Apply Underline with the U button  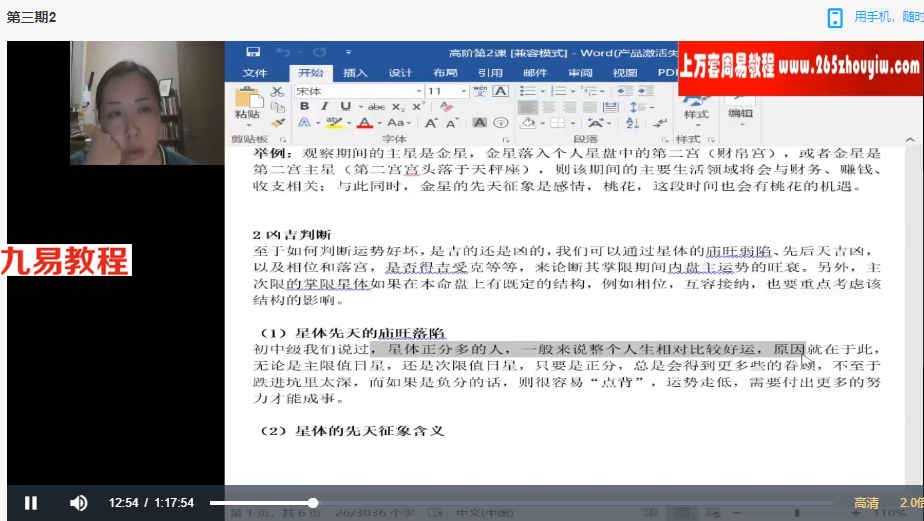345,107
